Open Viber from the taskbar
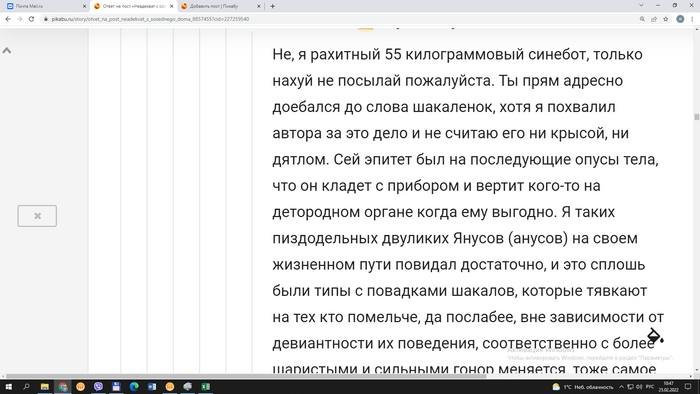 (98, 386)
